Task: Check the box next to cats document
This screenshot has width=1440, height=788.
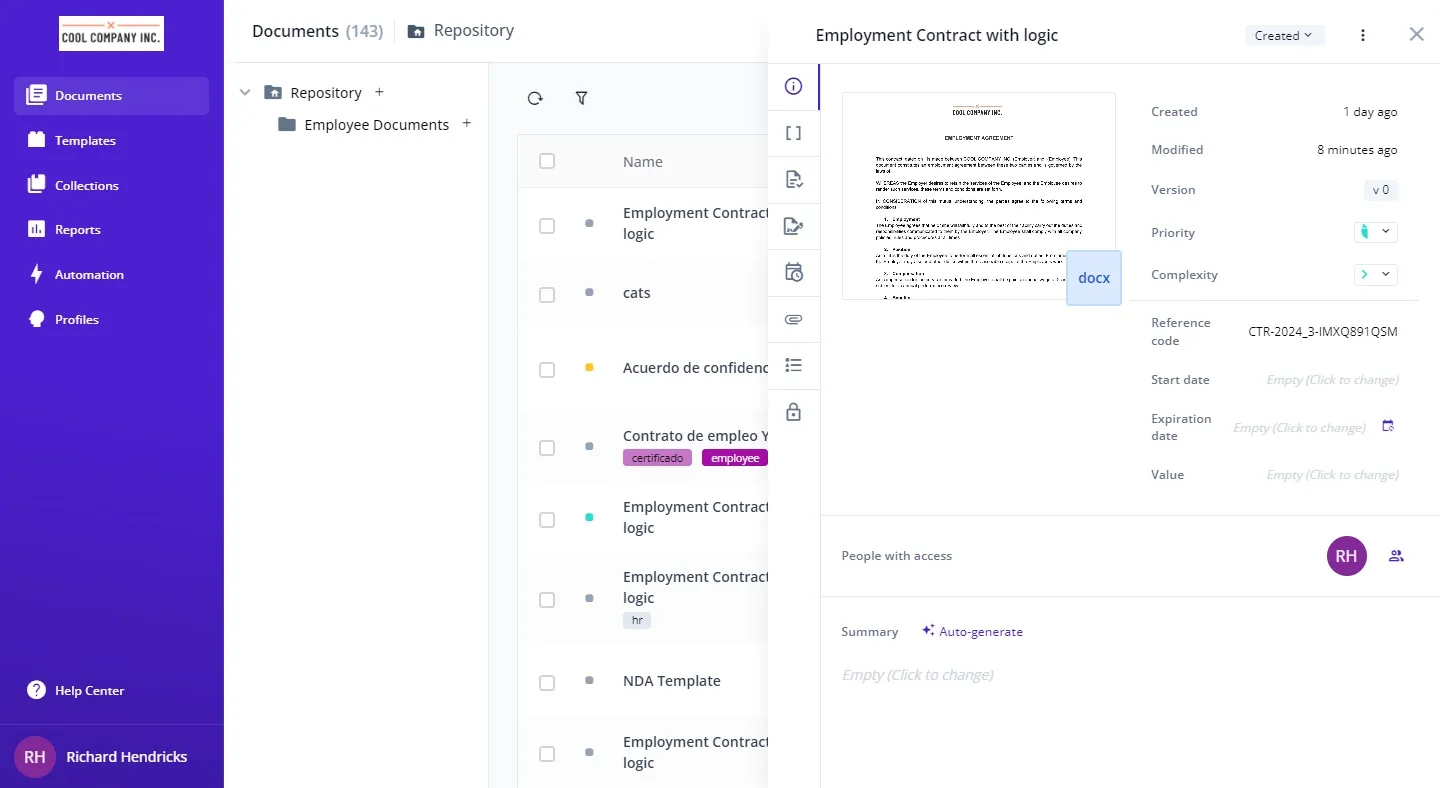Action: (547, 295)
